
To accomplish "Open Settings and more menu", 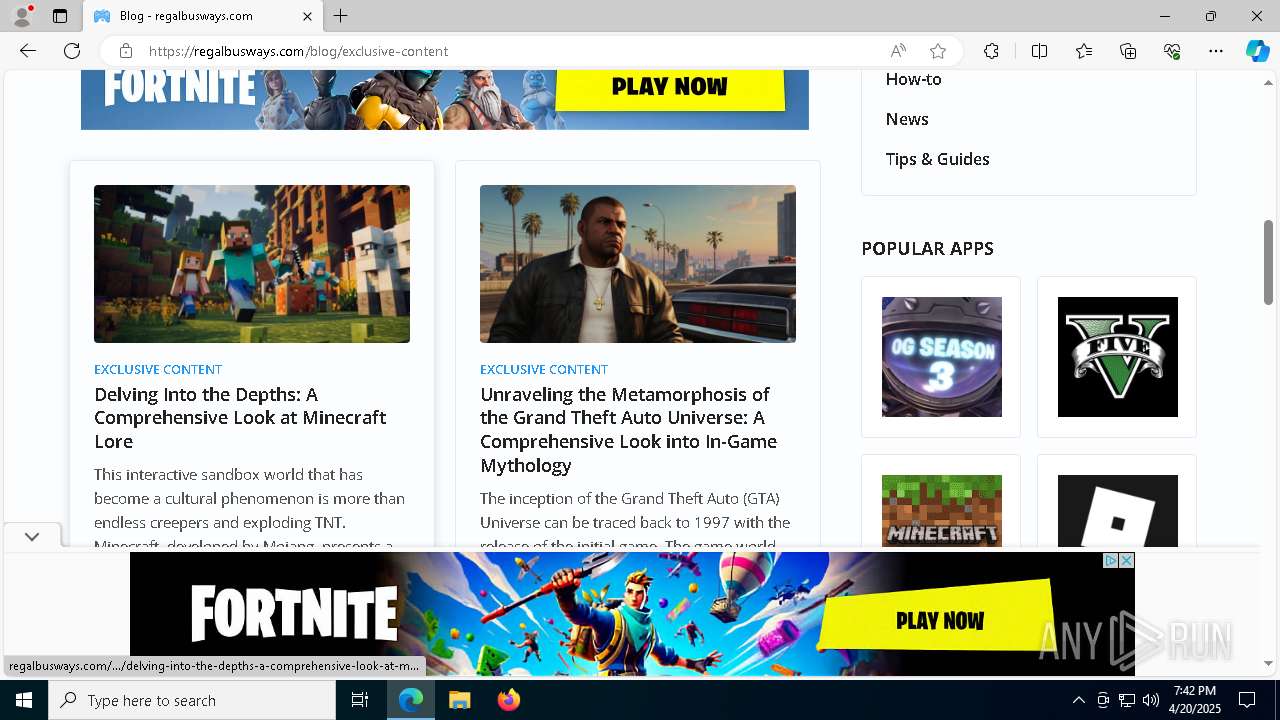I will click(1216, 51).
